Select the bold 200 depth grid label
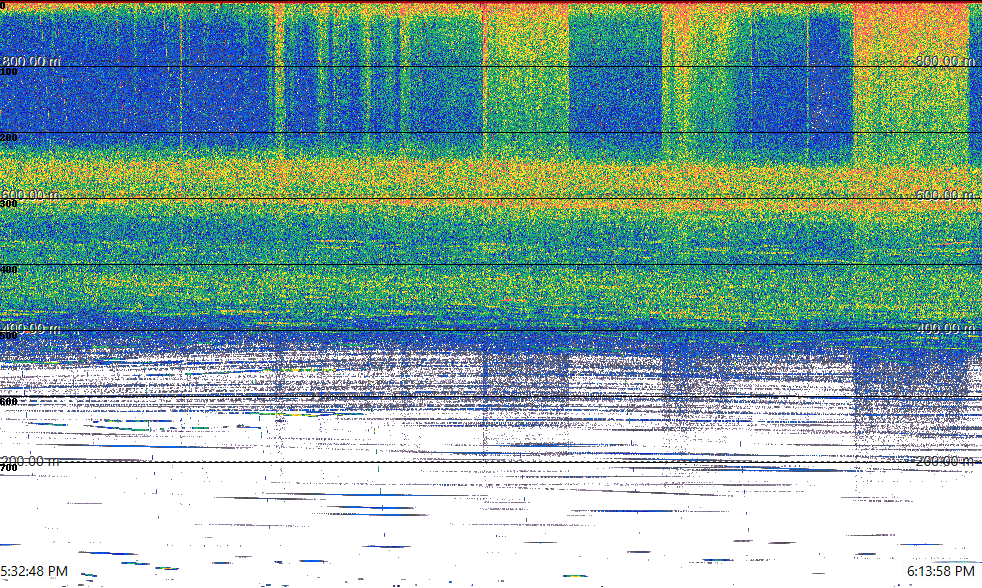Viewport: 982px width, 588px height. pos(9,138)
